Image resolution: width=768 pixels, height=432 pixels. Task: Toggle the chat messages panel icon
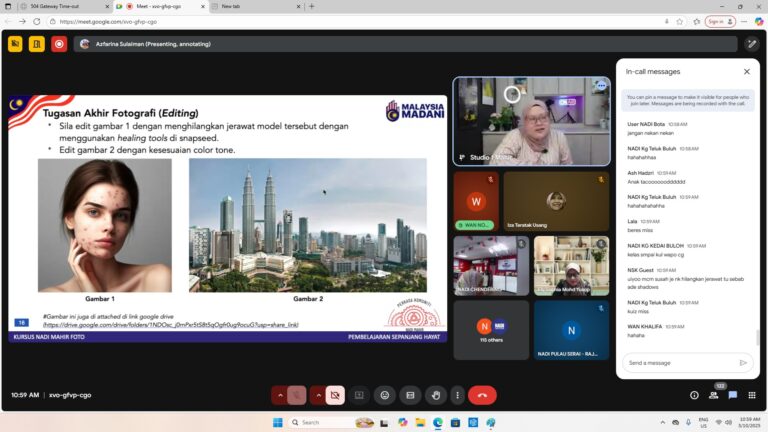[733, 395]
